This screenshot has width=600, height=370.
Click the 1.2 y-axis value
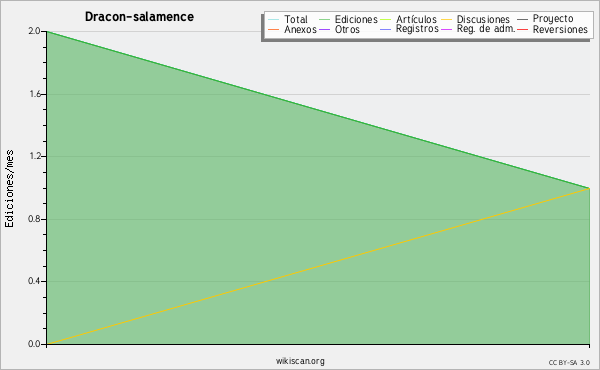tap(35, 156)
